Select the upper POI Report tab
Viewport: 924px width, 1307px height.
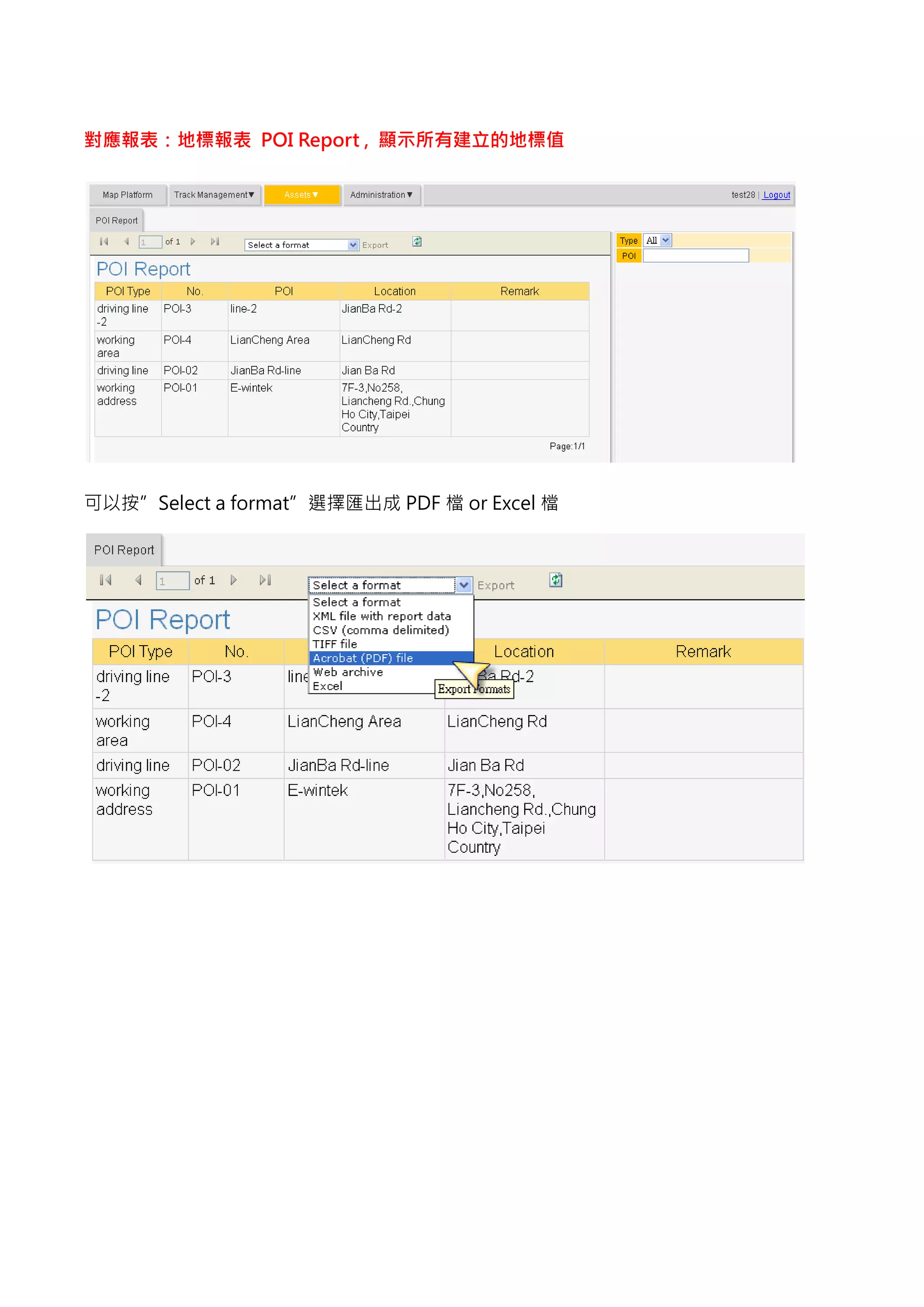click(x=117, y=220)
